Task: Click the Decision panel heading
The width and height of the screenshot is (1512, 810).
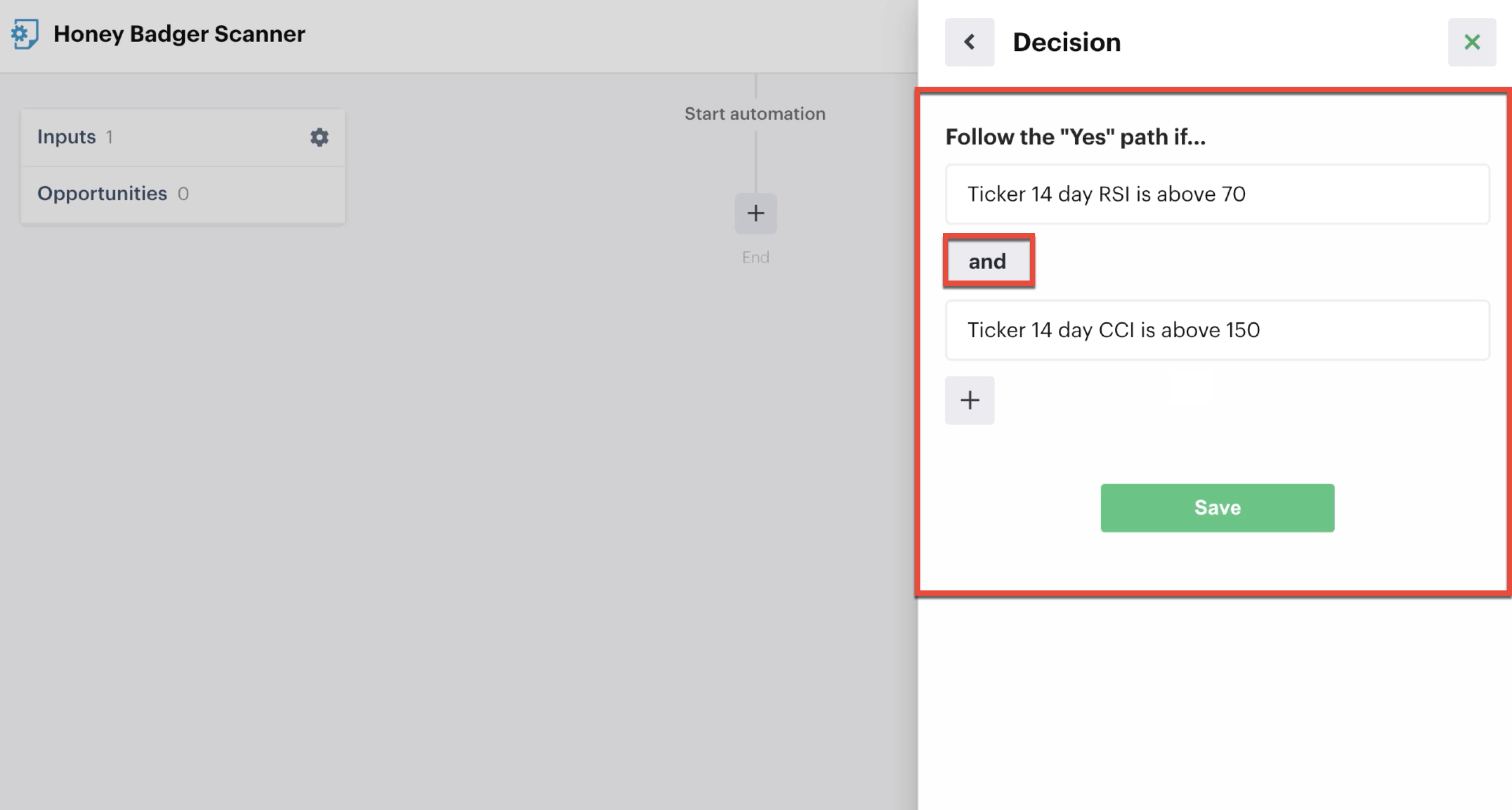Action: [1066, 43]
